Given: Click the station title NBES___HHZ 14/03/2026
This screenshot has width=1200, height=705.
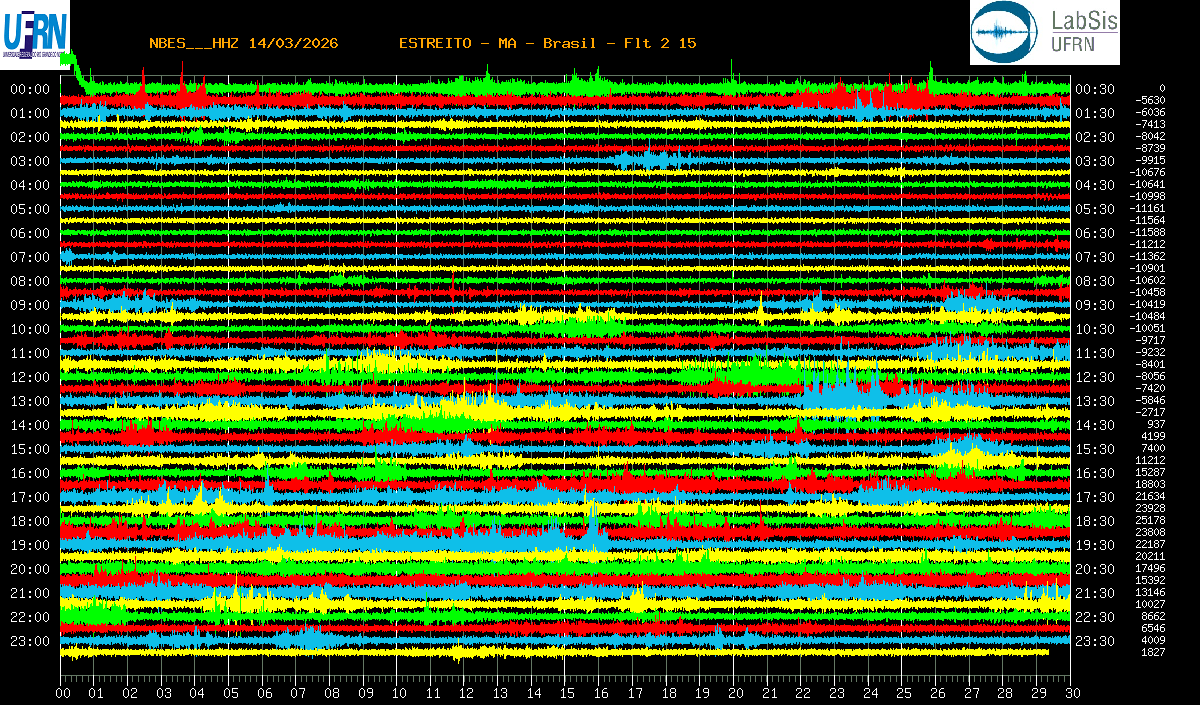Looking at the screenshot, I should click(243, 43).
